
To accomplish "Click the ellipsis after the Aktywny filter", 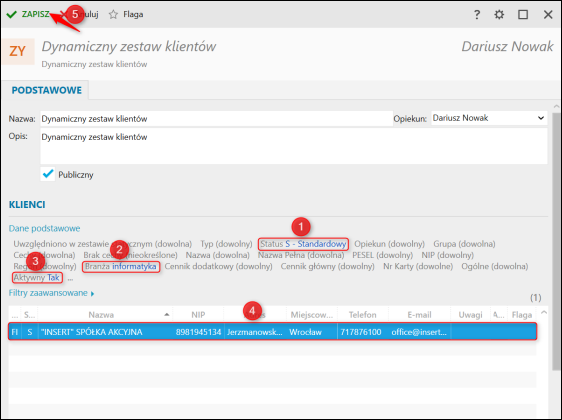I will (x=70, y=278).
